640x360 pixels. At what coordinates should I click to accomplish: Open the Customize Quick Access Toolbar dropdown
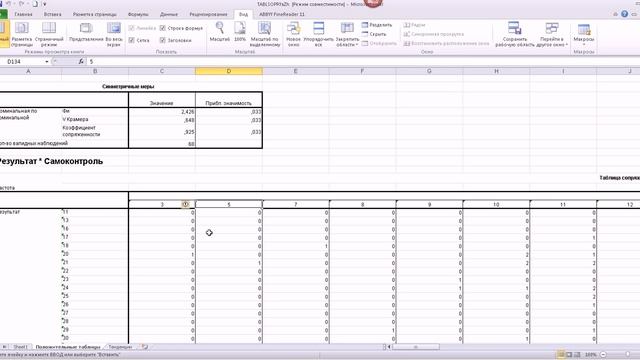(x=44, y=4)
